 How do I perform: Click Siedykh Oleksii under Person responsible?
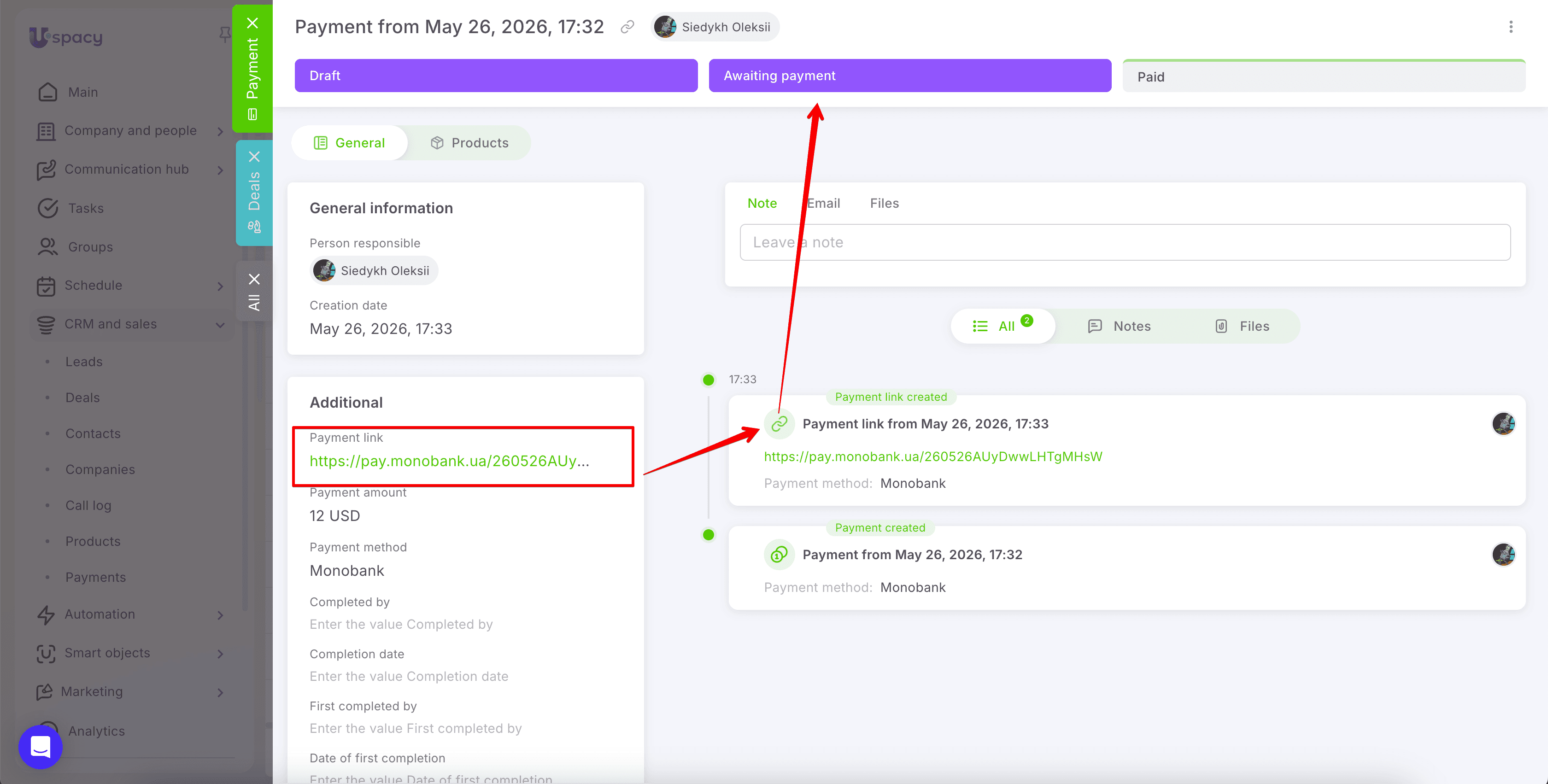coord(373,271)
